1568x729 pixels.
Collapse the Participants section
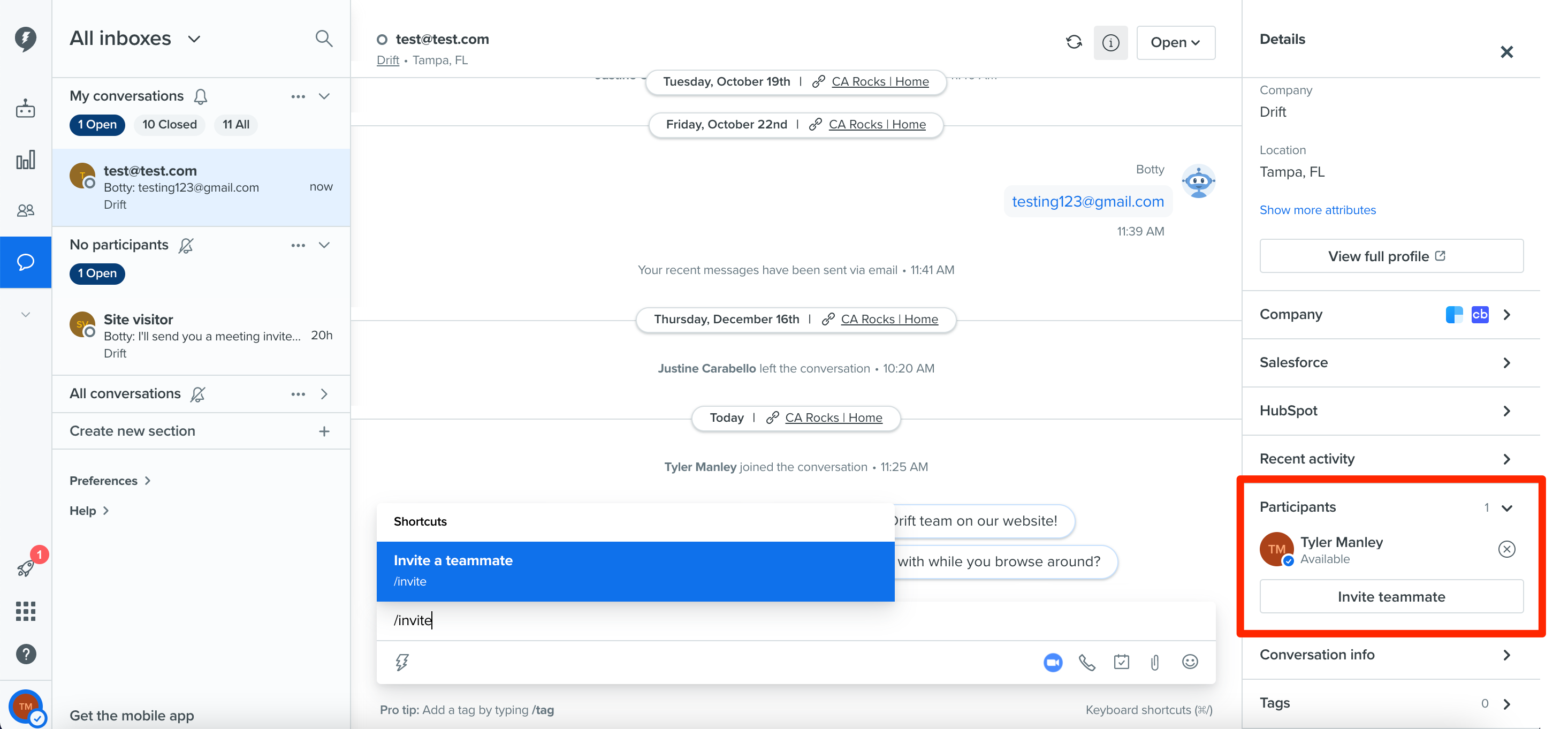[1507, 508]
